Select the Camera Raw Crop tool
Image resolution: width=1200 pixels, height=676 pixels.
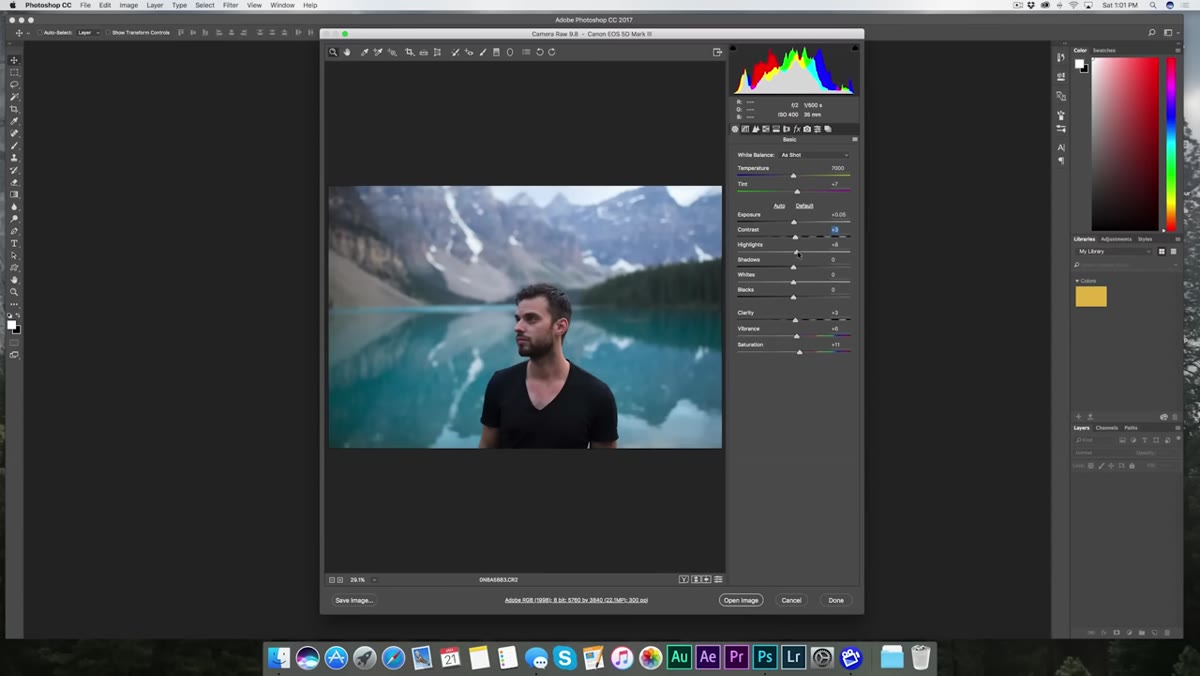(x=409, y=52)
